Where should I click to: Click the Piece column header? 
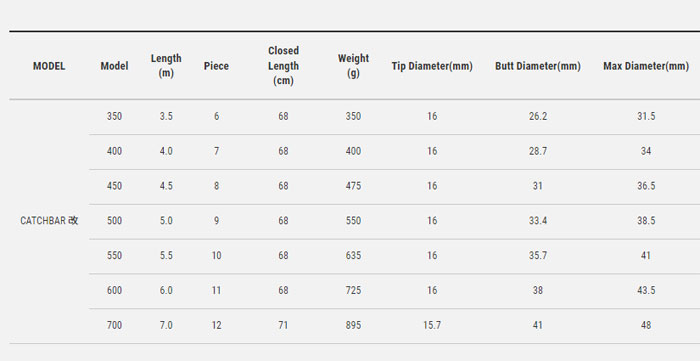(216, 66)
